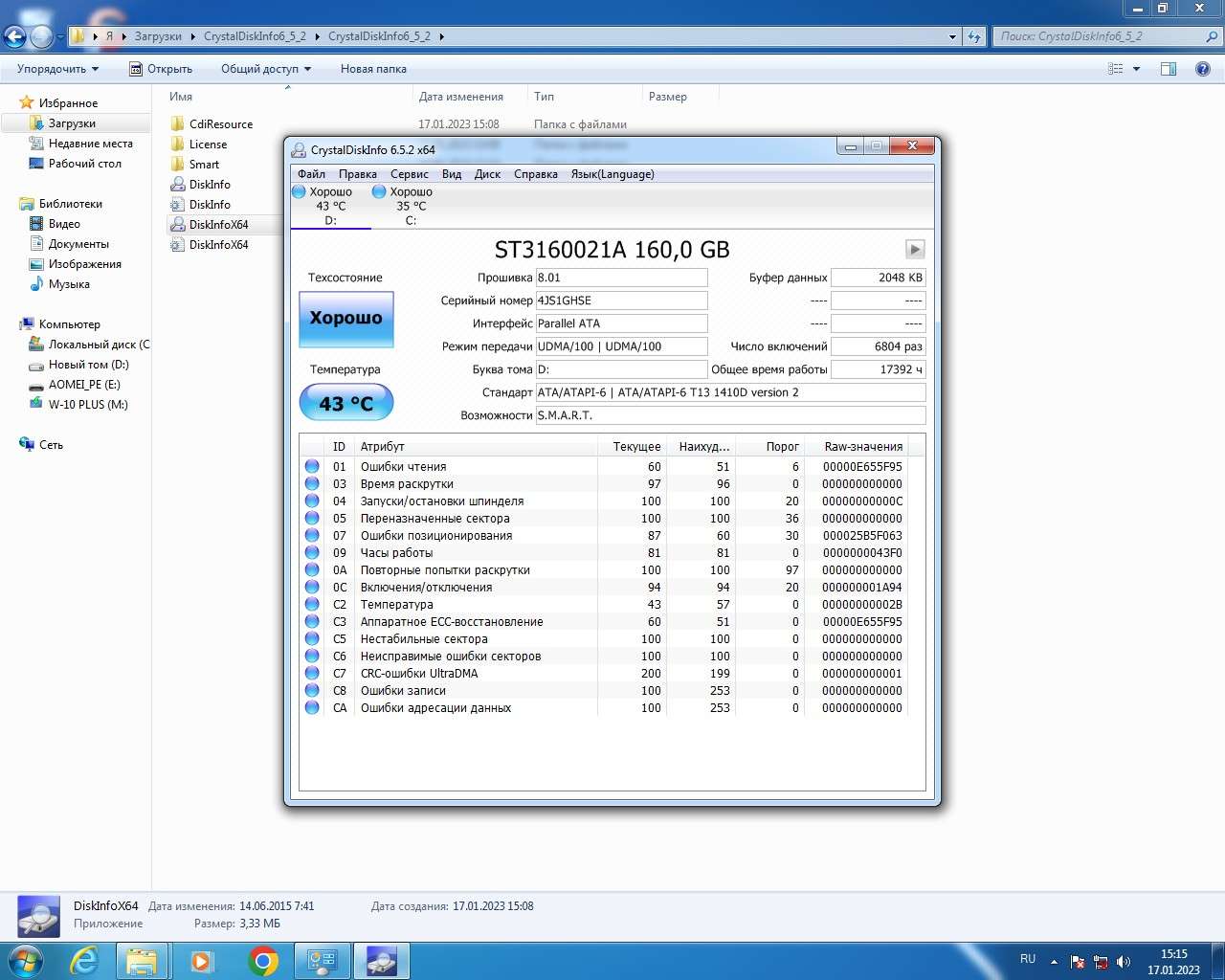This screenshot has height=980, width=1225.
Task: Click the 43 °C temperature button
Action: (x=345, y=403)
